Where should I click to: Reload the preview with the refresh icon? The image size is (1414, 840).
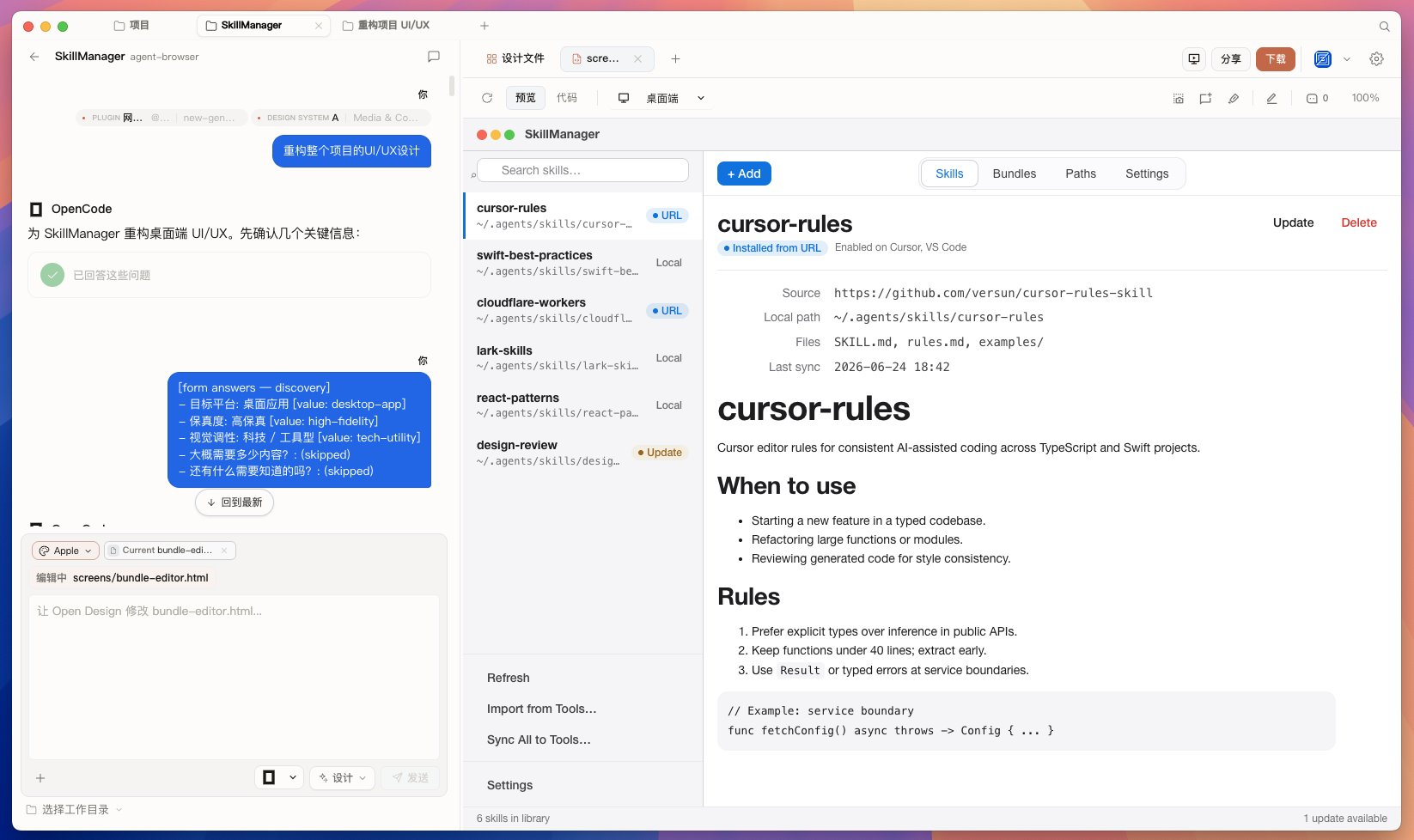tap(487, 98)
